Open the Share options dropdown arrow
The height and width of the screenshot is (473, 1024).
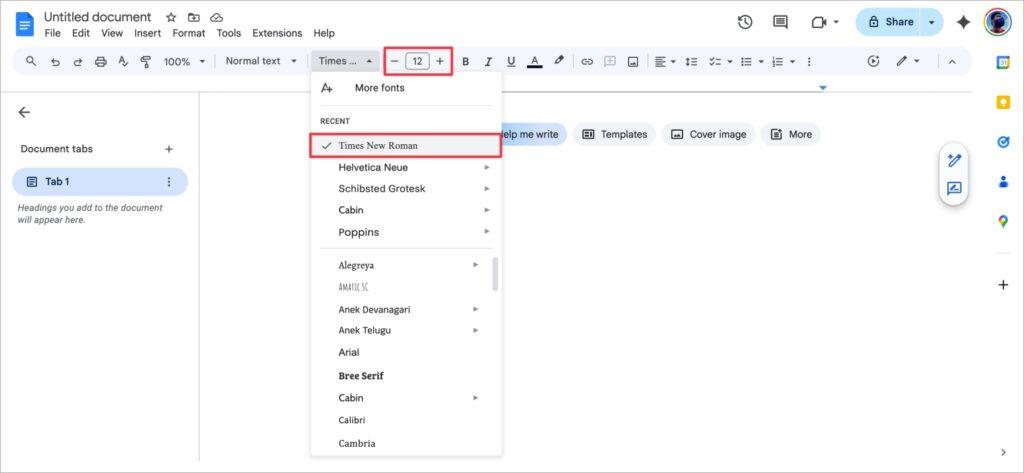coord(932,22)
